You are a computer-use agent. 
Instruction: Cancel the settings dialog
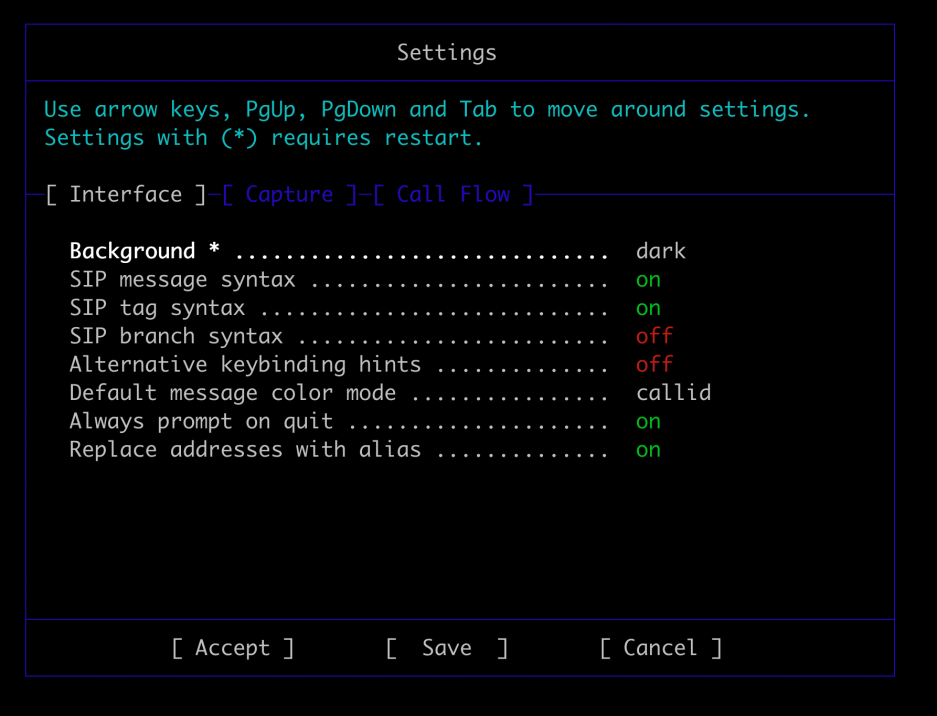coord(660,648)
